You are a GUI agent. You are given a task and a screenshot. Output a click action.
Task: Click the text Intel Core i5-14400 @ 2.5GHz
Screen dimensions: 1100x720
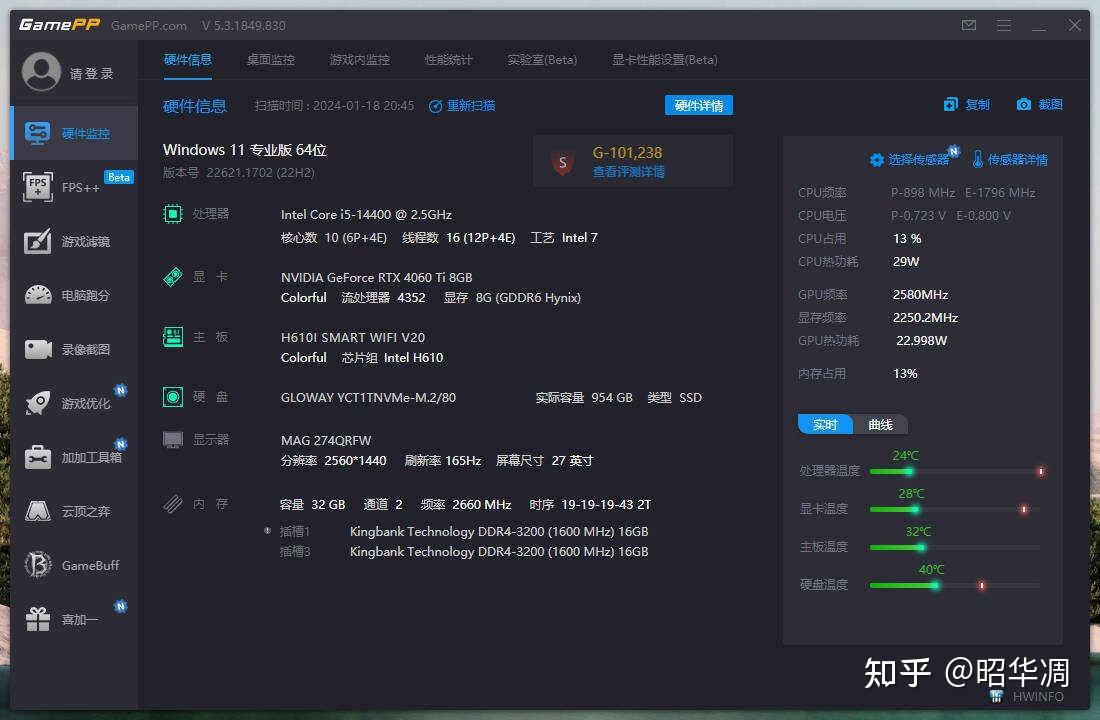[x=366, y=214]
